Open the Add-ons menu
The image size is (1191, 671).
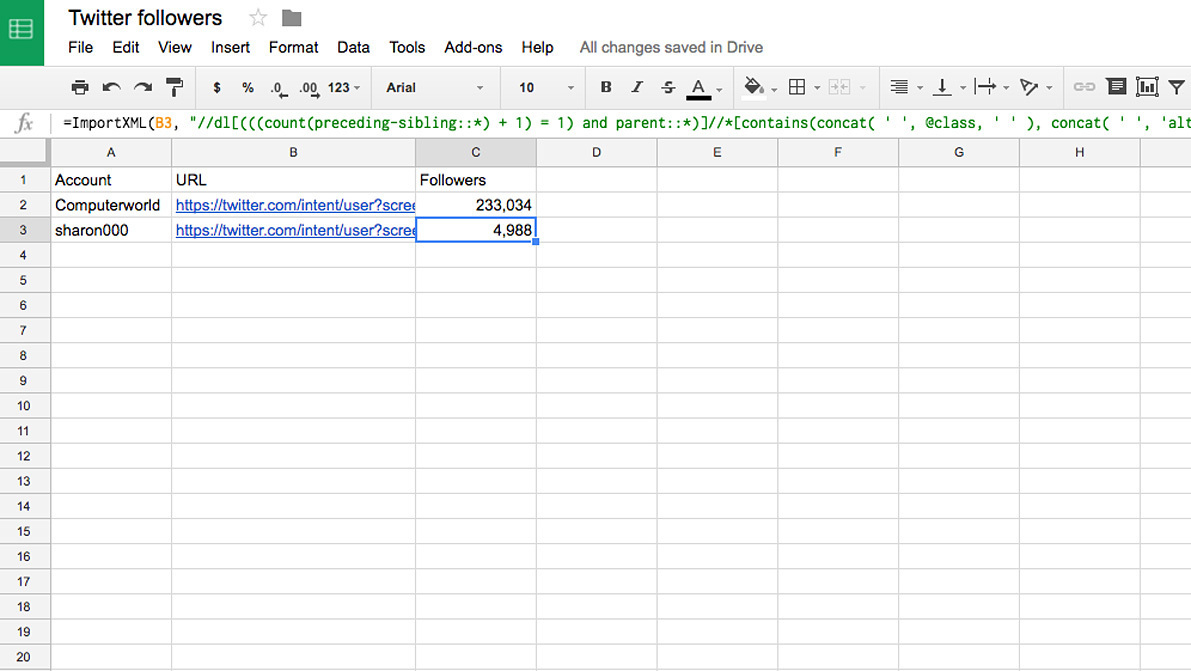472,47
